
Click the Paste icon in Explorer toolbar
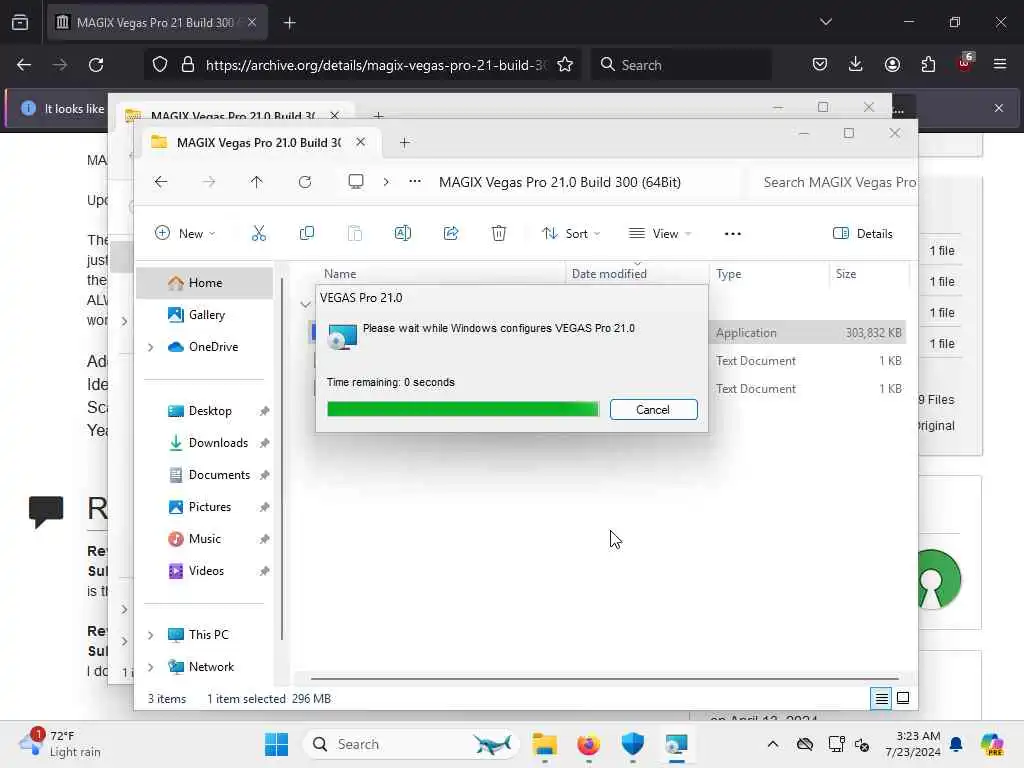pyautogui.click(x=355, y=233)
